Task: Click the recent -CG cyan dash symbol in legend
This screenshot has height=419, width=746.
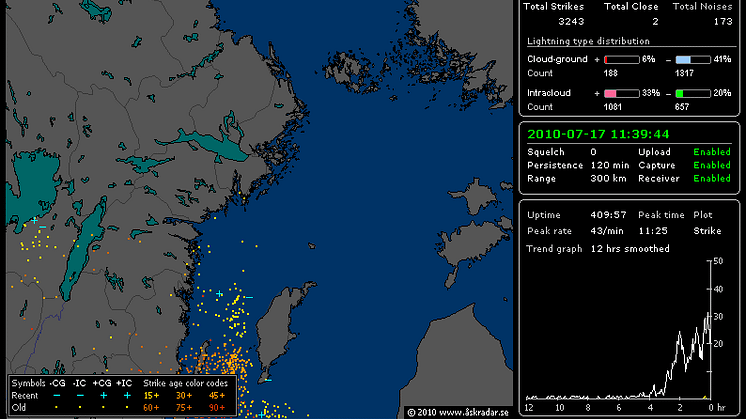Action: click(x=59, y=395)
